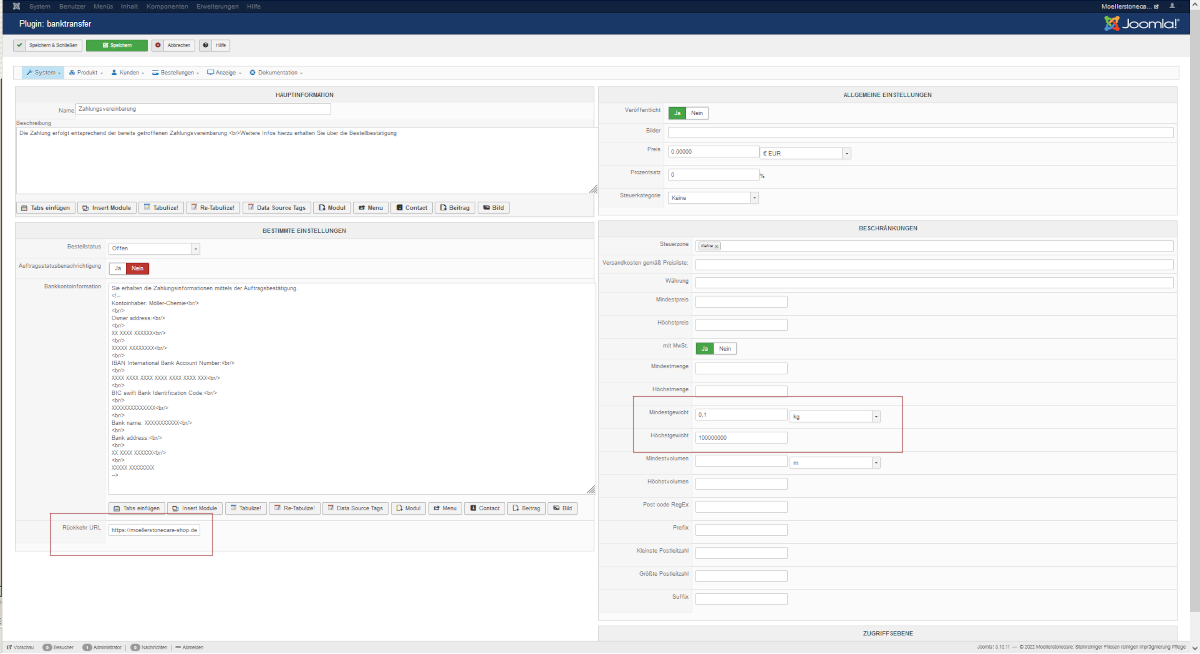Screen dimensions: 1200x654
Task: Click Insert Module below Bankkontoinformation editor
Action: [x=195, y=508]
